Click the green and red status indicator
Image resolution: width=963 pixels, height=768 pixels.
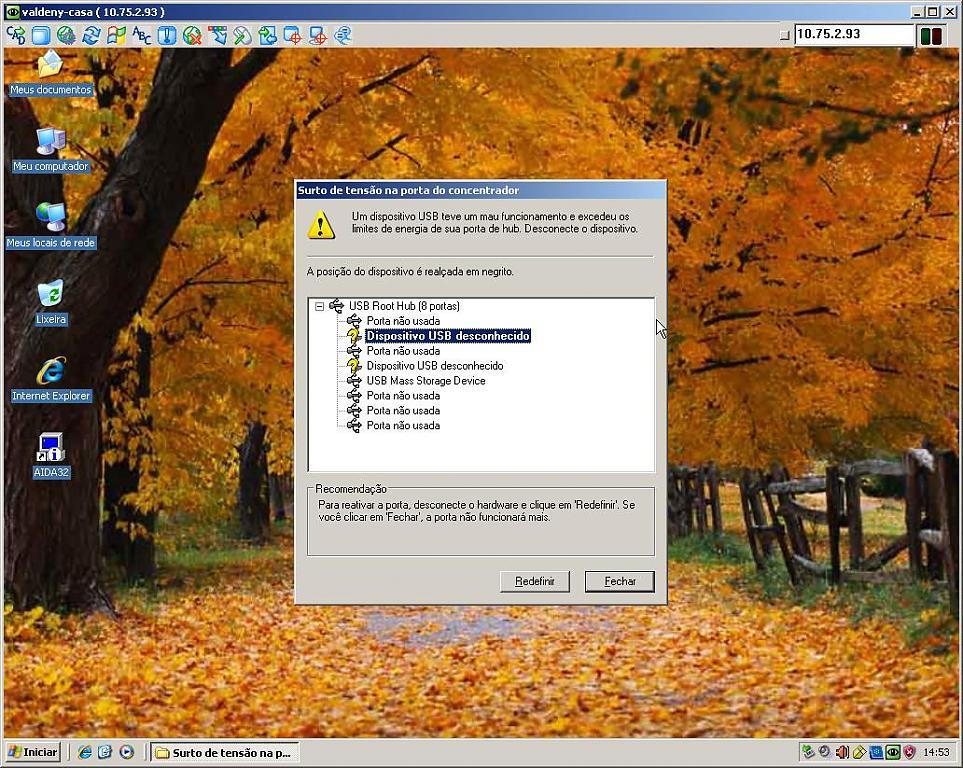[931, 35]
